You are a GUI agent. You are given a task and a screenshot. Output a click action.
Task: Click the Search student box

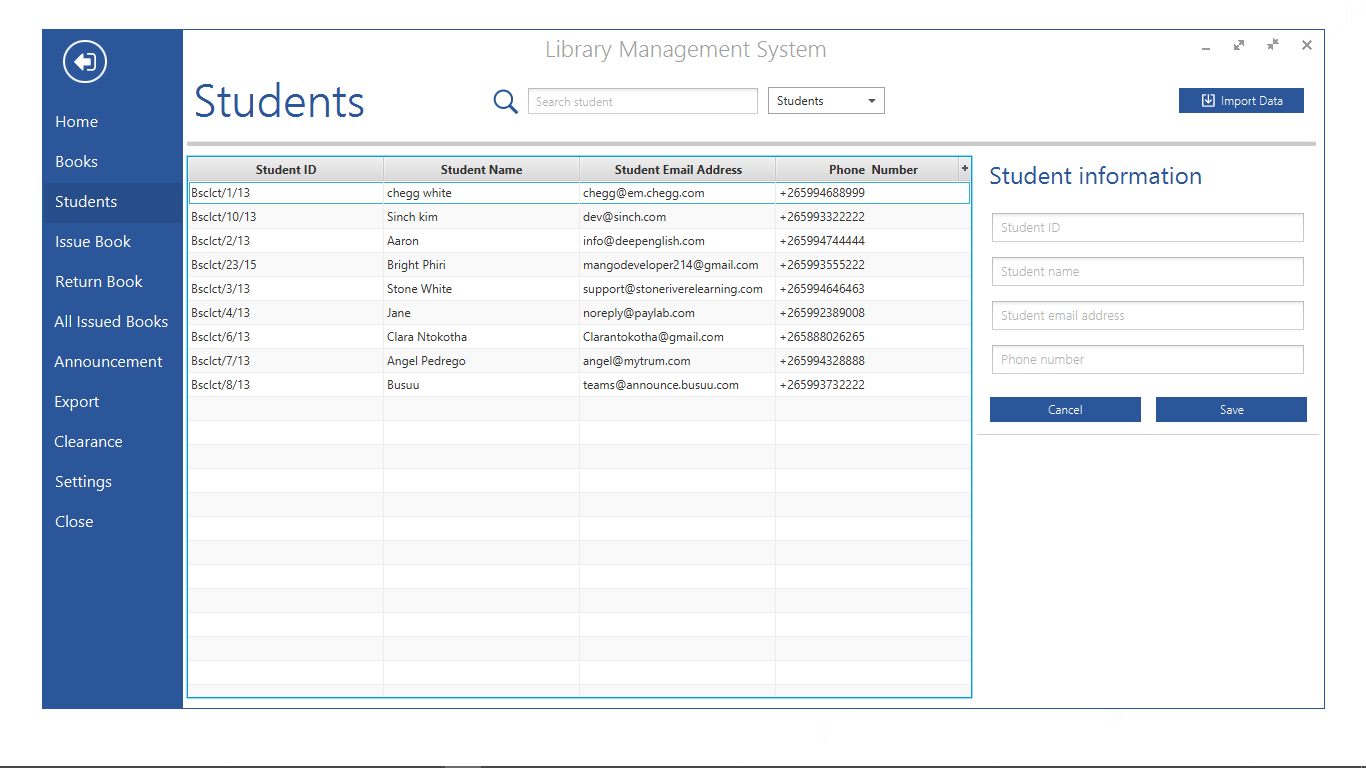[x=642, y=101]
